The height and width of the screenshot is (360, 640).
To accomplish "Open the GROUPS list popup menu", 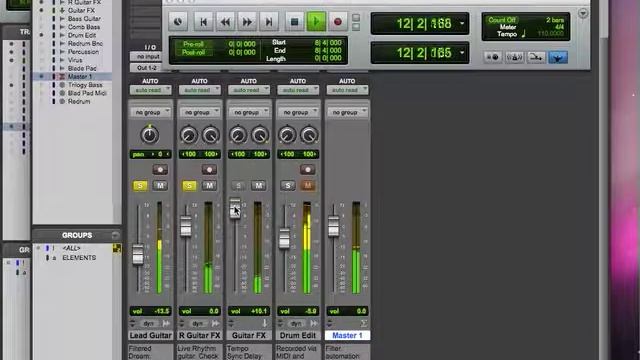I will pos(115,235).
